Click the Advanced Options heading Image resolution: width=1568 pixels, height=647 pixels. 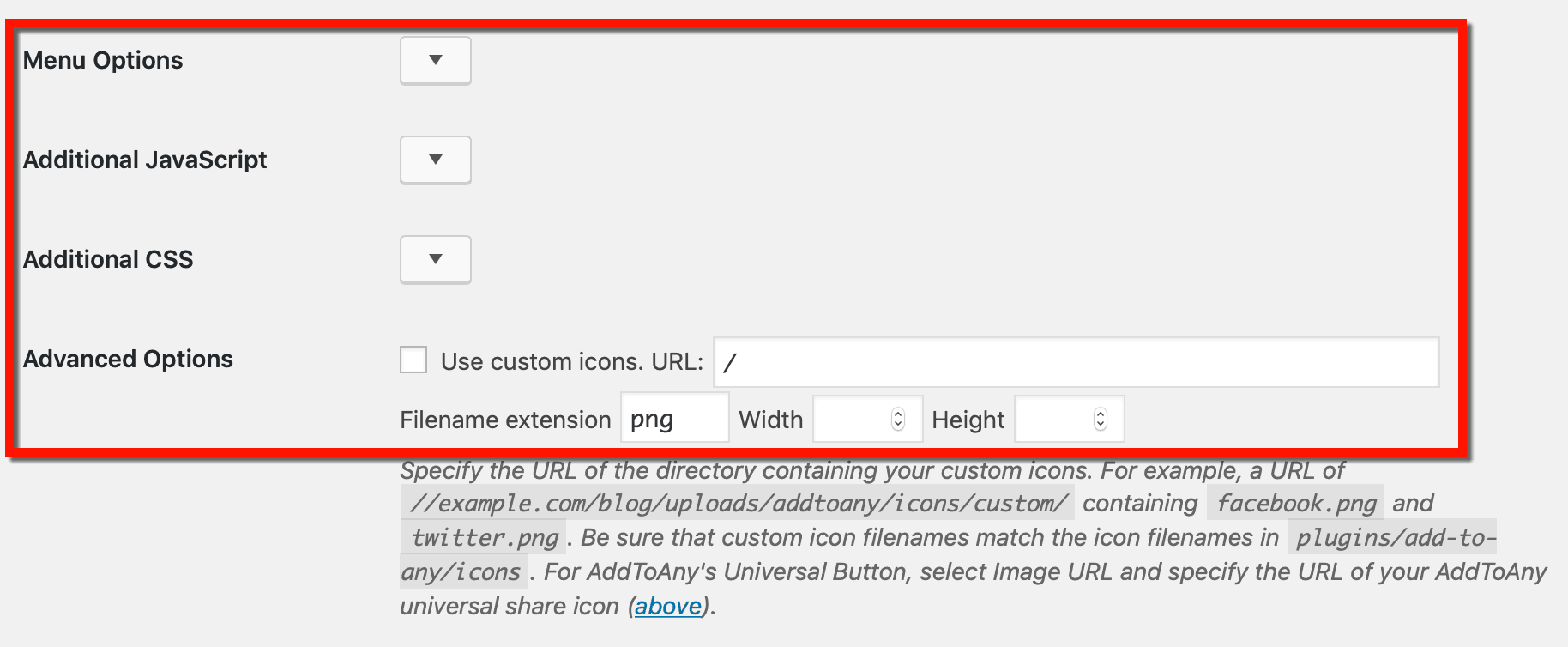coord(128,359)
